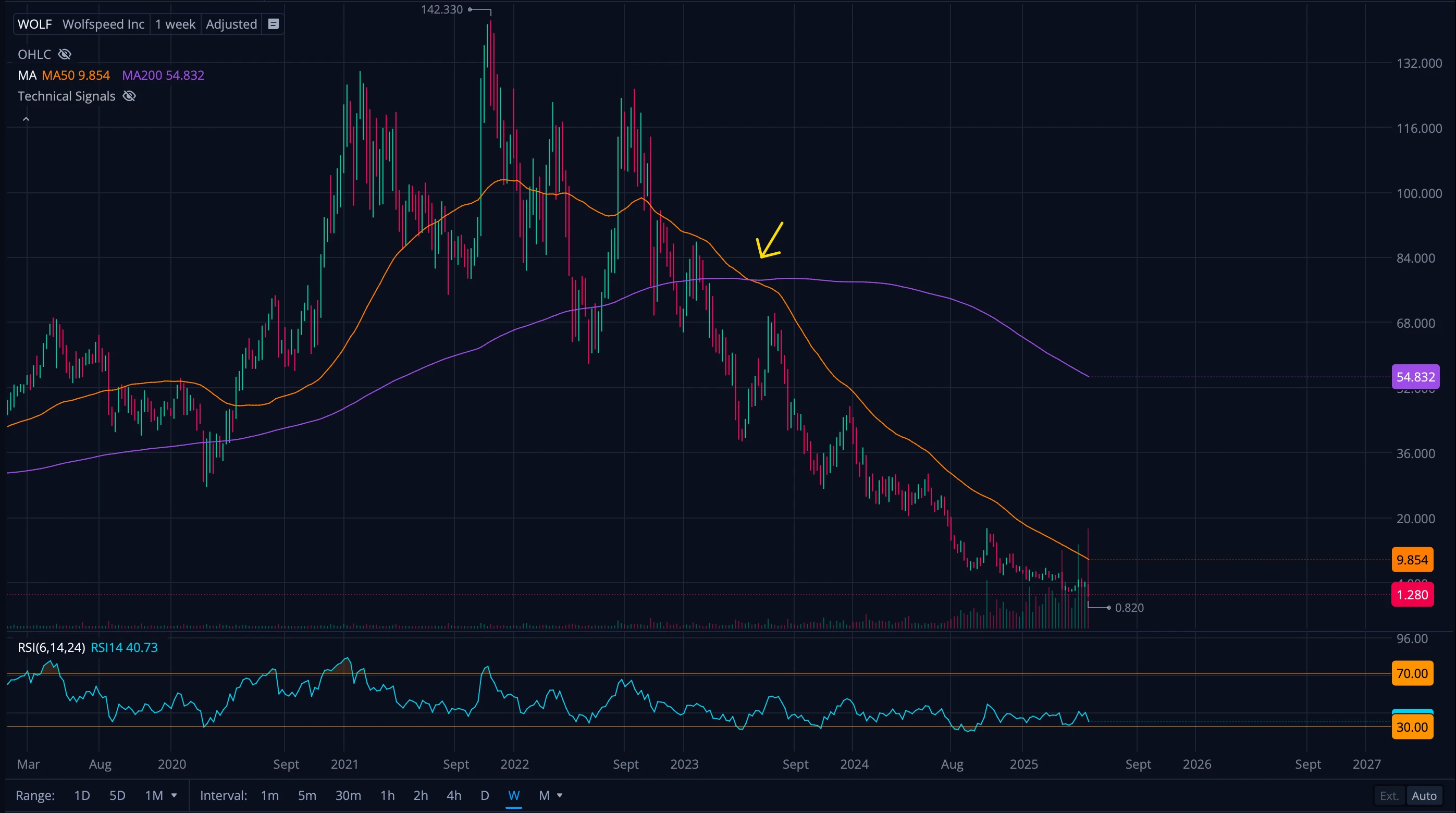Select the MA50 9.854 indicator label
Viewport: 1456px width, 813px height.
point(76,75)
